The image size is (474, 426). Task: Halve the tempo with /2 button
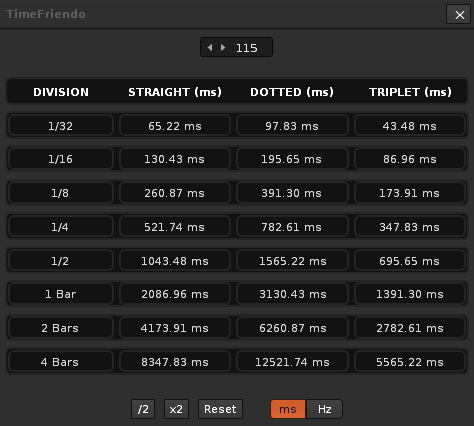[143, 409]
